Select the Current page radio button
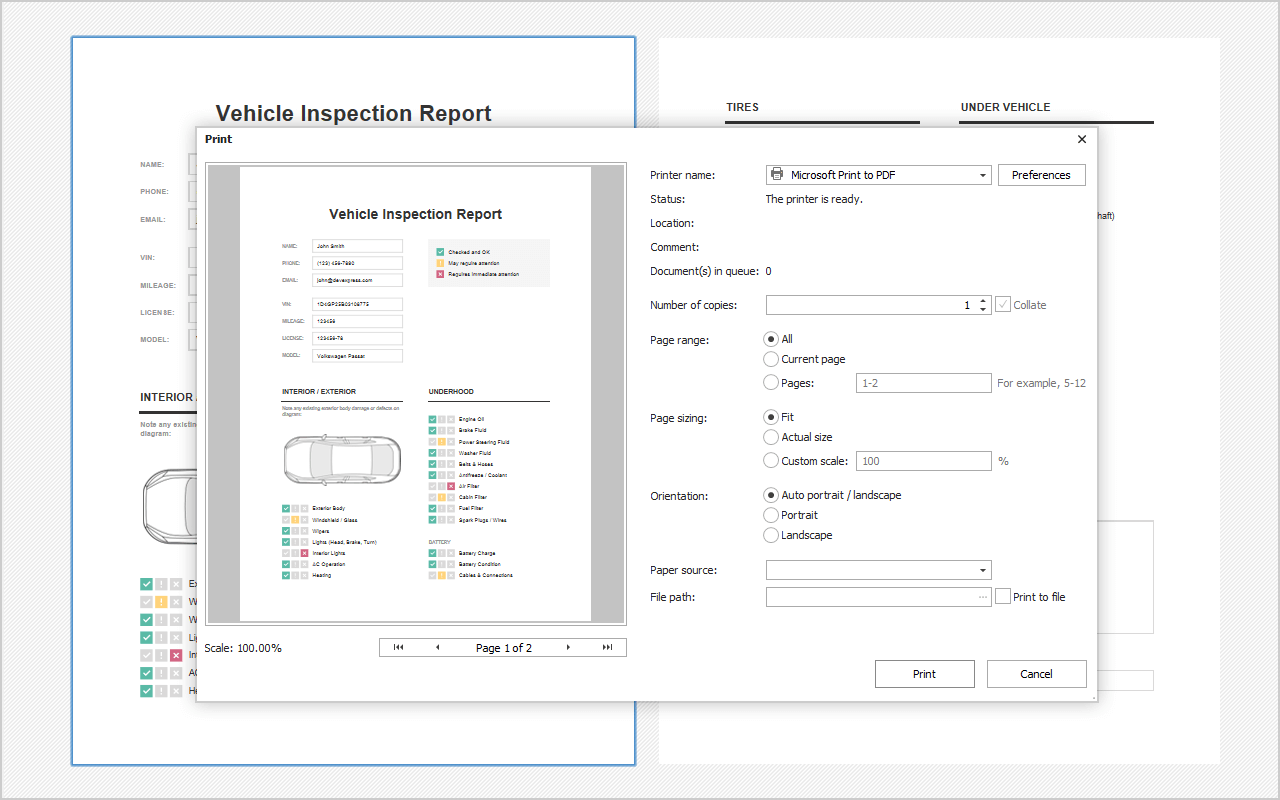The image size is (1280, 800). point(771,359)
